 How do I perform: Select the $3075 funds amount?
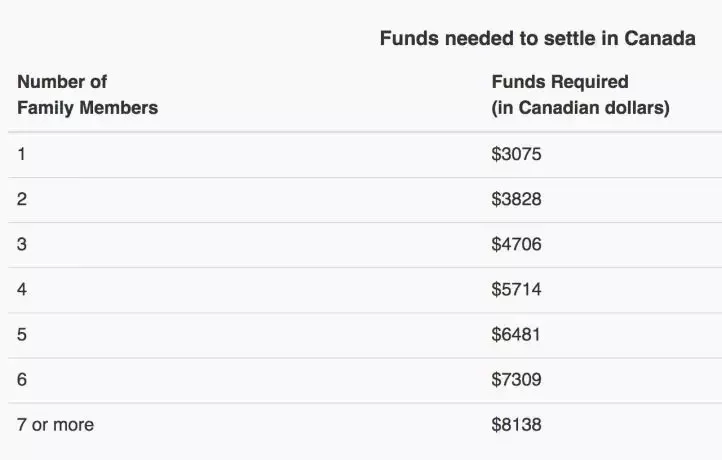pos(516,155)
